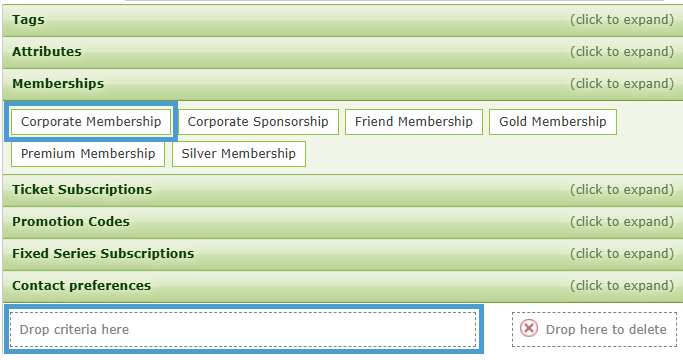683x360 pixels.
Task: Expand the Attributes section
Action: tap(343, 52)
